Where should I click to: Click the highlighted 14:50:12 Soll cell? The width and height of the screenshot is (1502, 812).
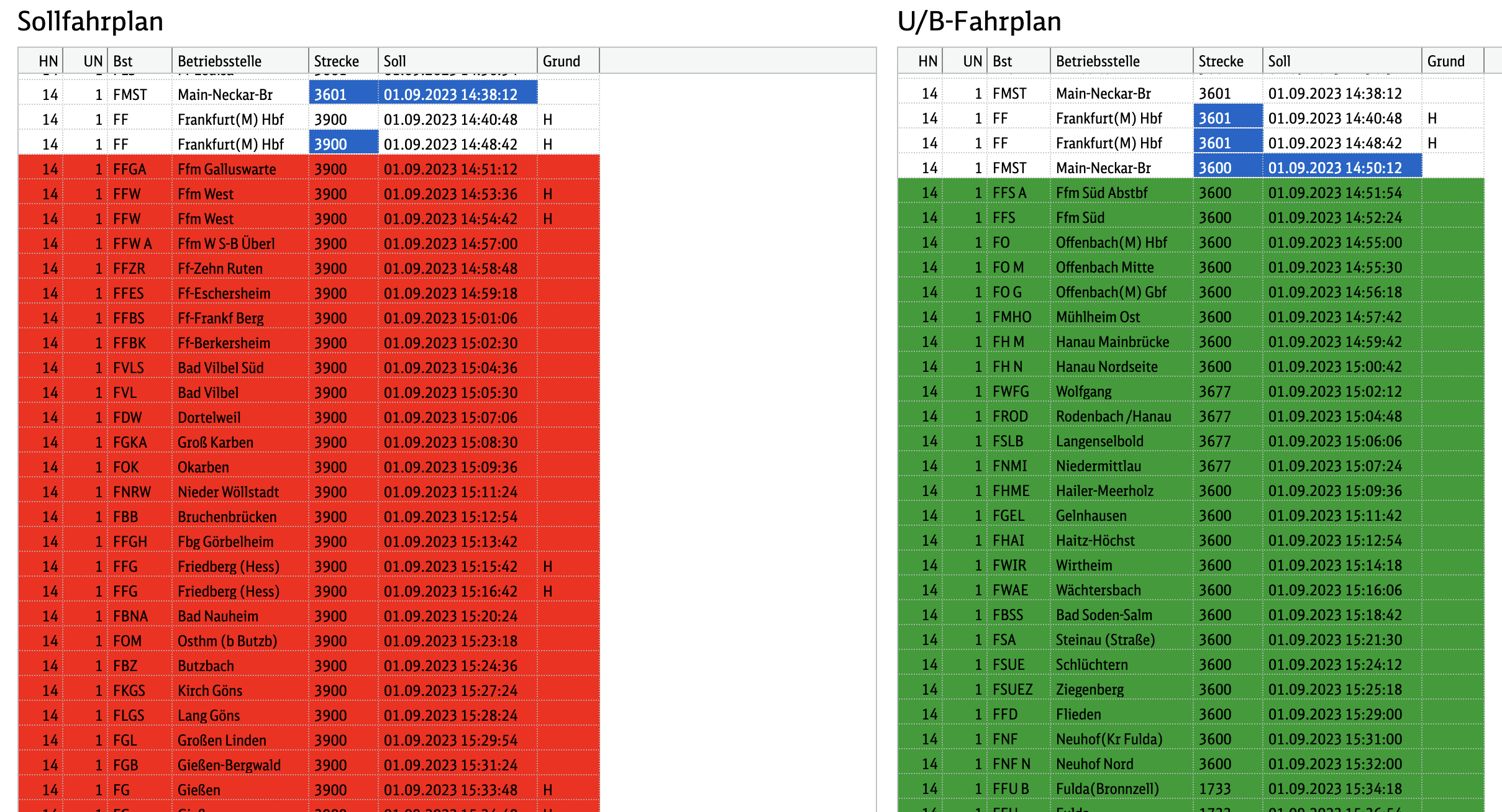[1341, 168]
